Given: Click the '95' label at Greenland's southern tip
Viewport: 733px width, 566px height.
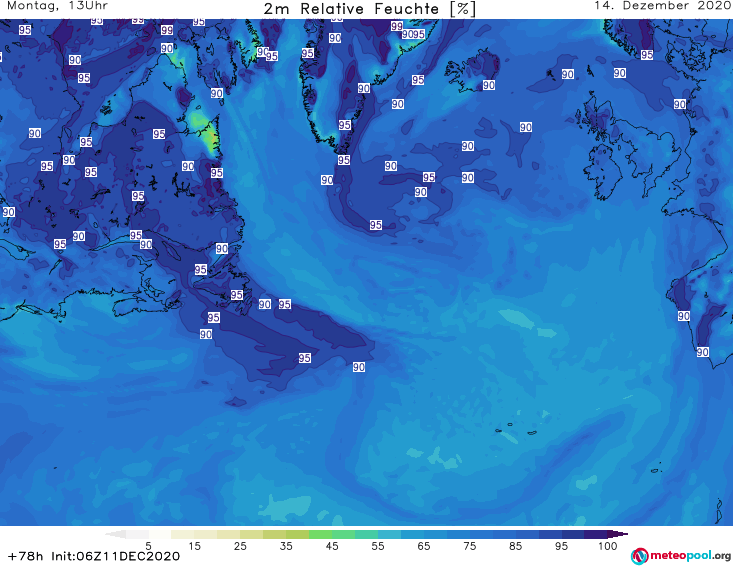Looking at the screenshot, I should tap(344, 160).
